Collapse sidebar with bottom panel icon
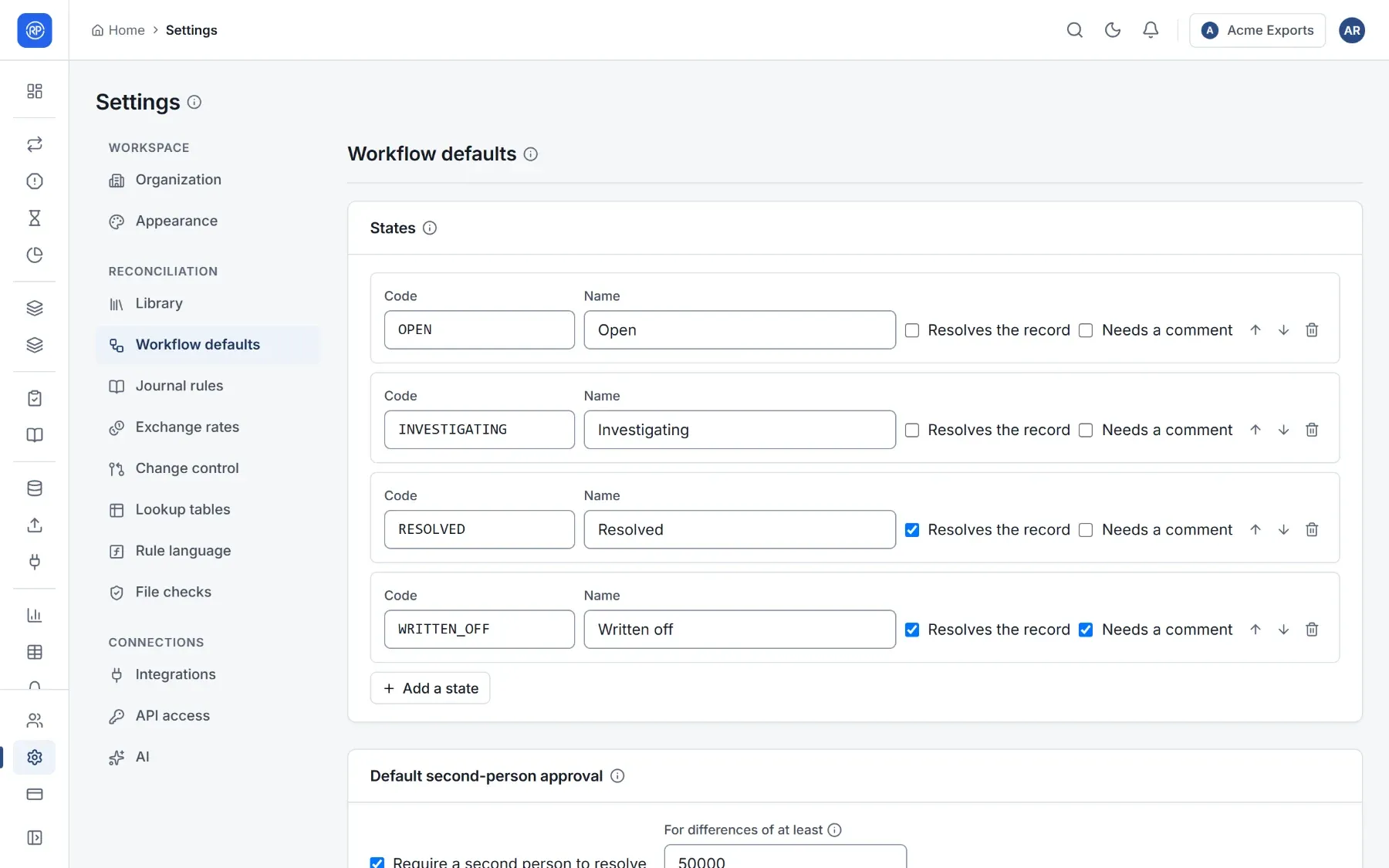Image resolution: width=1389 pixels, height=868 pixels. tap(35, 837)
